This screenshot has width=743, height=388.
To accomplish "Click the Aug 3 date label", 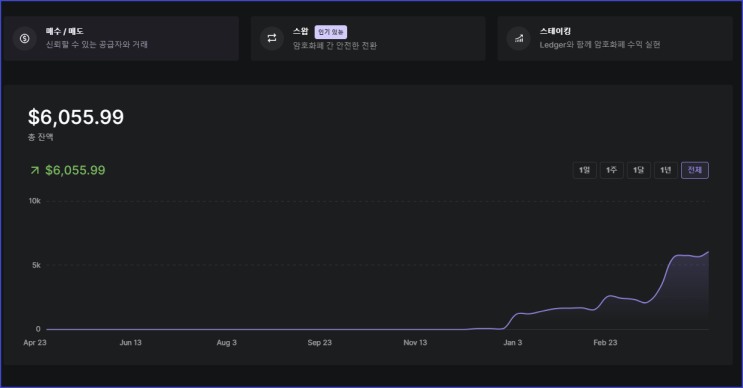I will (x=227, y=343).
